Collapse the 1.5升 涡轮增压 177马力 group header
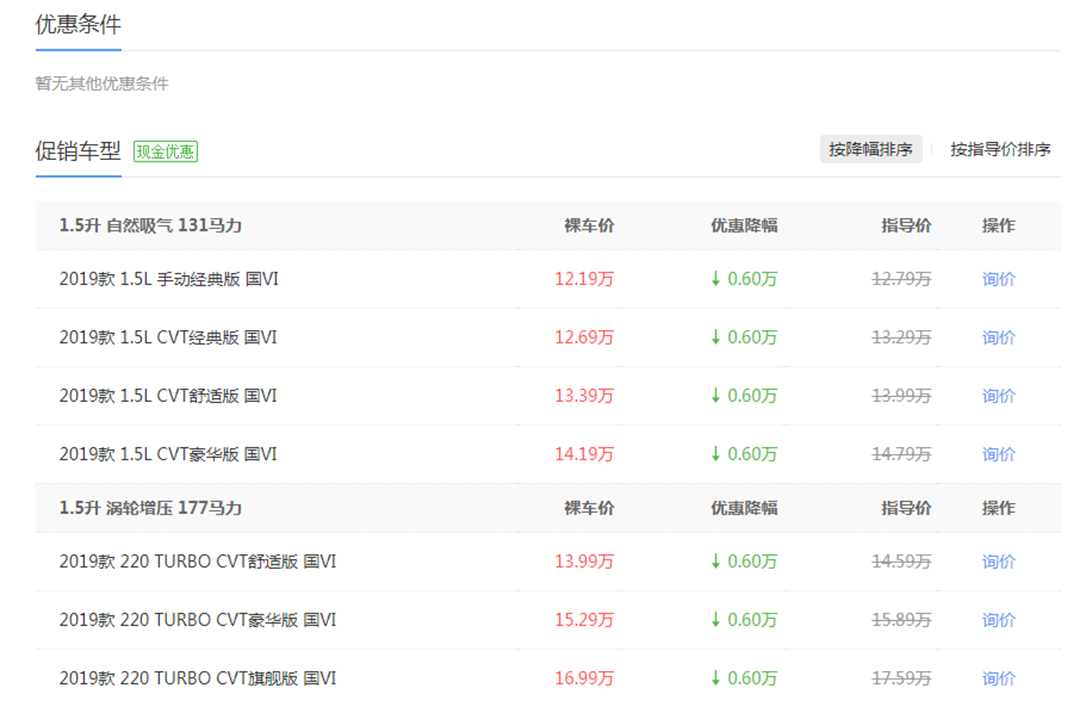The width and height of the screenshot is (1080, 707). click(x=150, y=508)
